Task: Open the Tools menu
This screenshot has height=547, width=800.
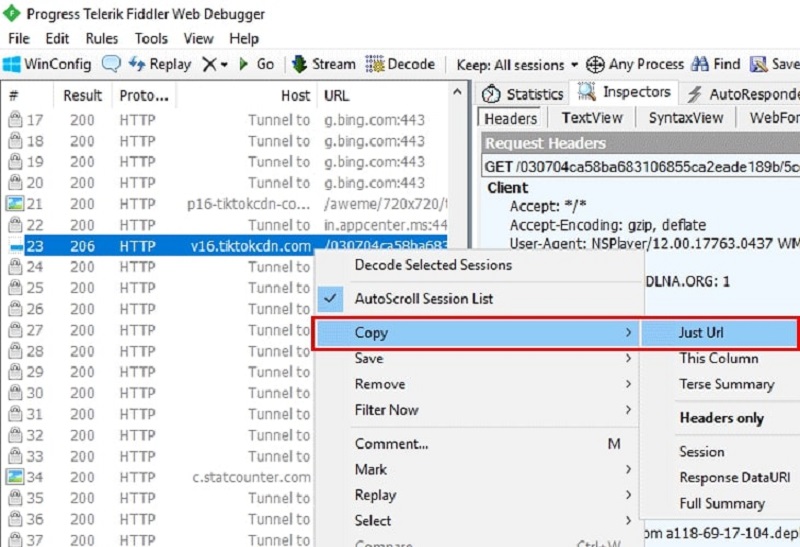Action: click(x=151, y=39)
